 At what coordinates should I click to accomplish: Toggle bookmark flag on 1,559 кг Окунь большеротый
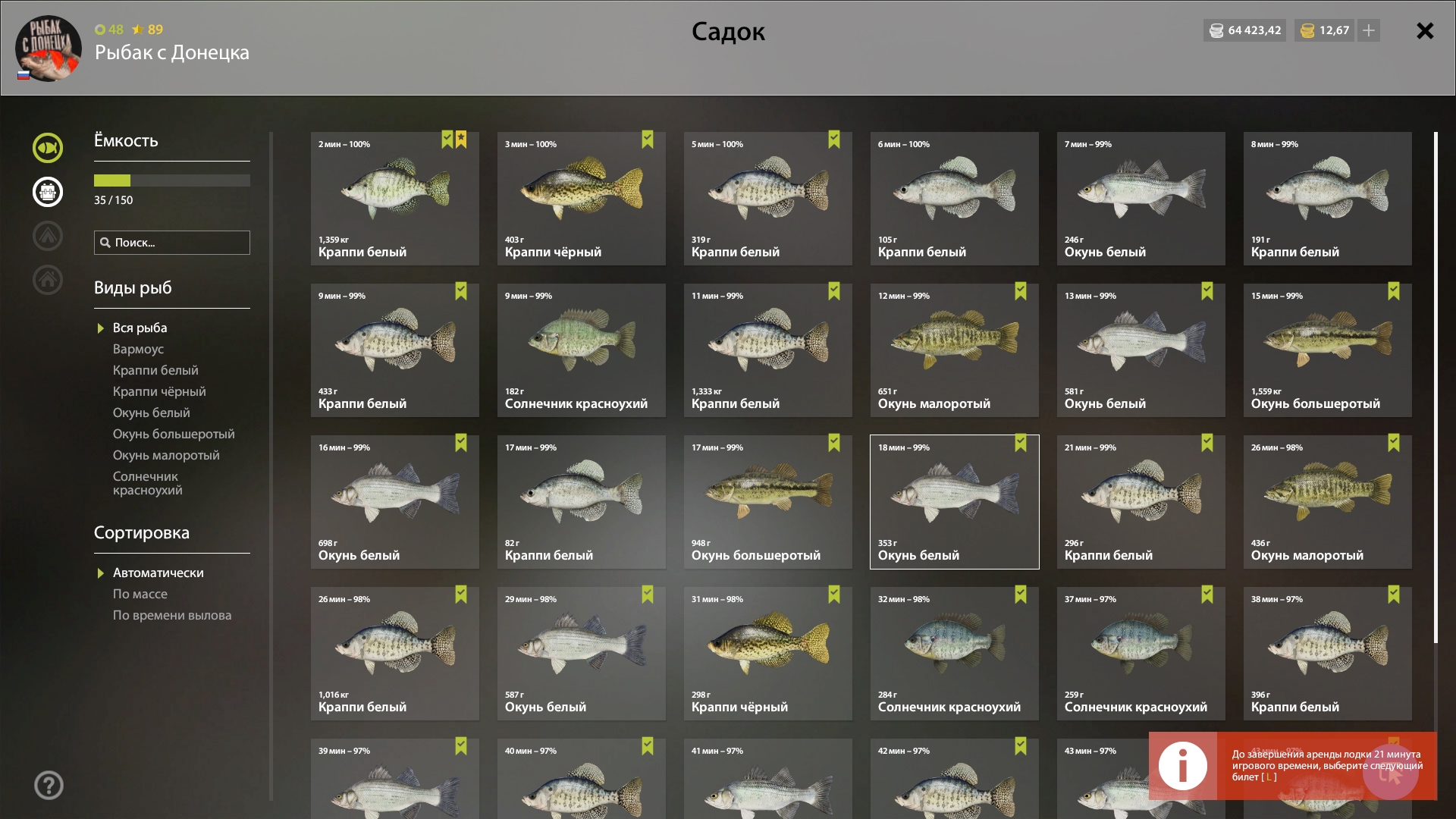coord(1394,291)
